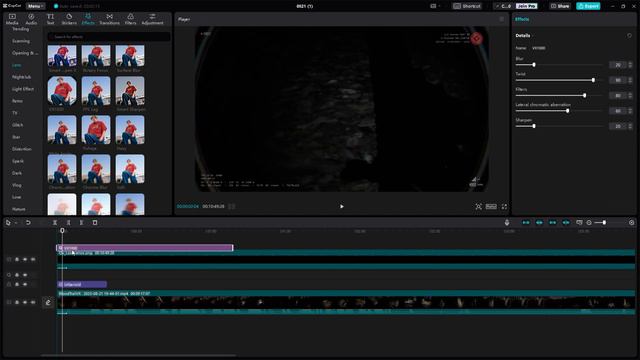The width and height of the screenshot is (640, 360).
Task: Toggle the preview axis
Action: [566, 222]
